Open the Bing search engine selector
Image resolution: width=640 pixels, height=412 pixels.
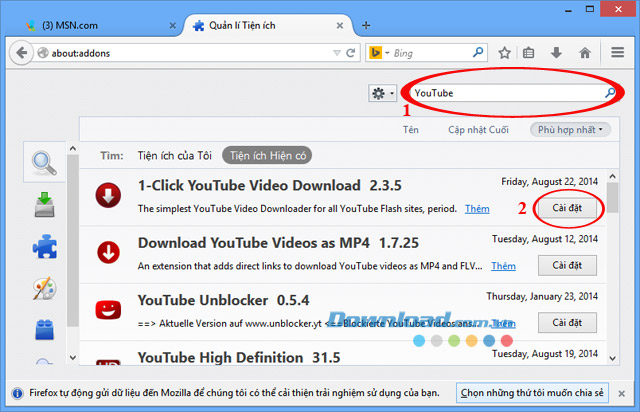coord(379,53)
